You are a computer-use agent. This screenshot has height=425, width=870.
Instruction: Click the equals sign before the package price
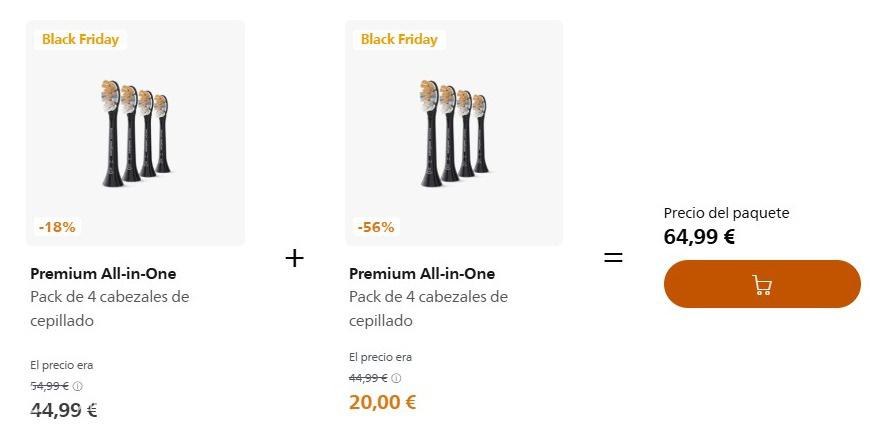(613, 258)
